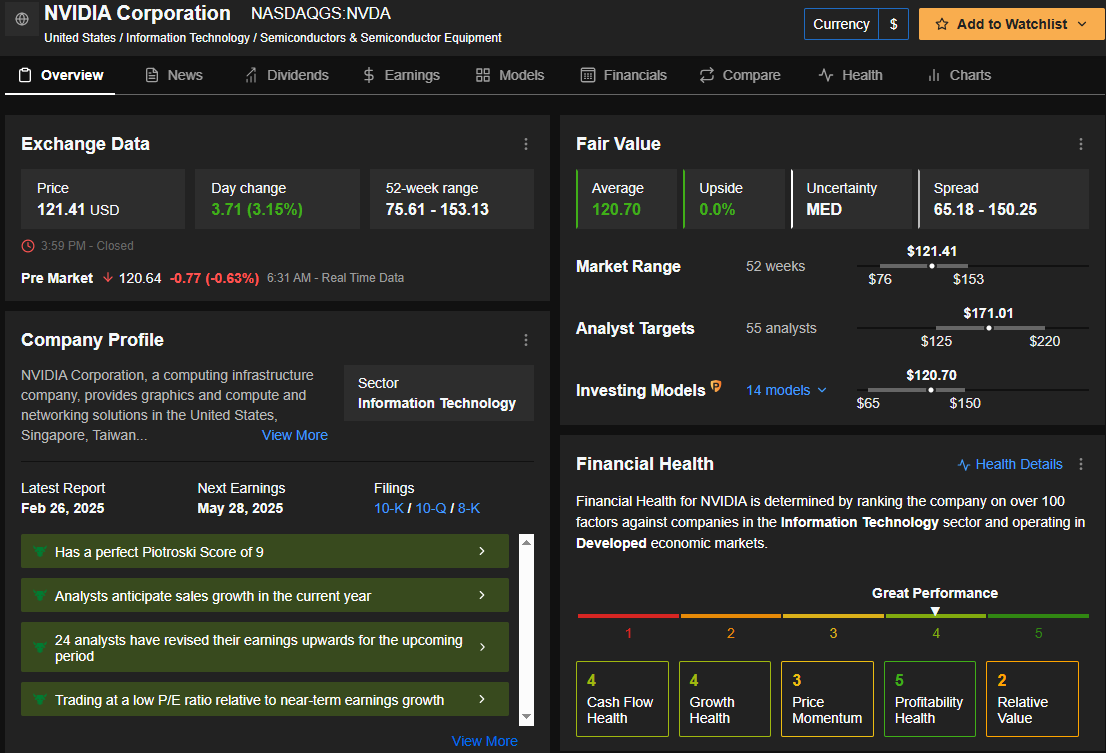Click the Uncertainty MED tile

[851, 199]
